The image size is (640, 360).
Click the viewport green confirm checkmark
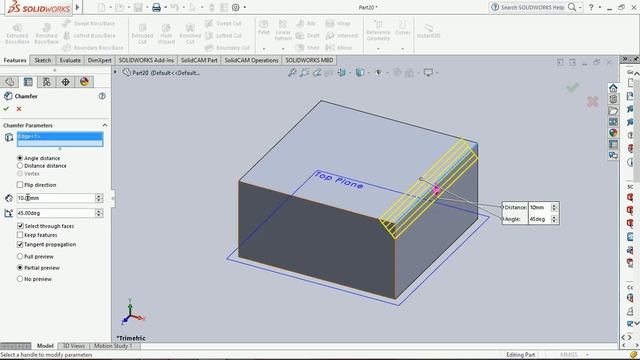[572, 87]
